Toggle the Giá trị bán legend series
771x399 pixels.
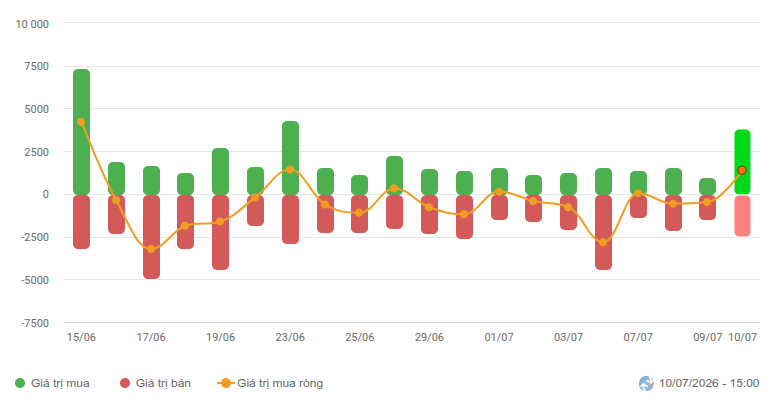pyautogui.click(x=155, y=383)
